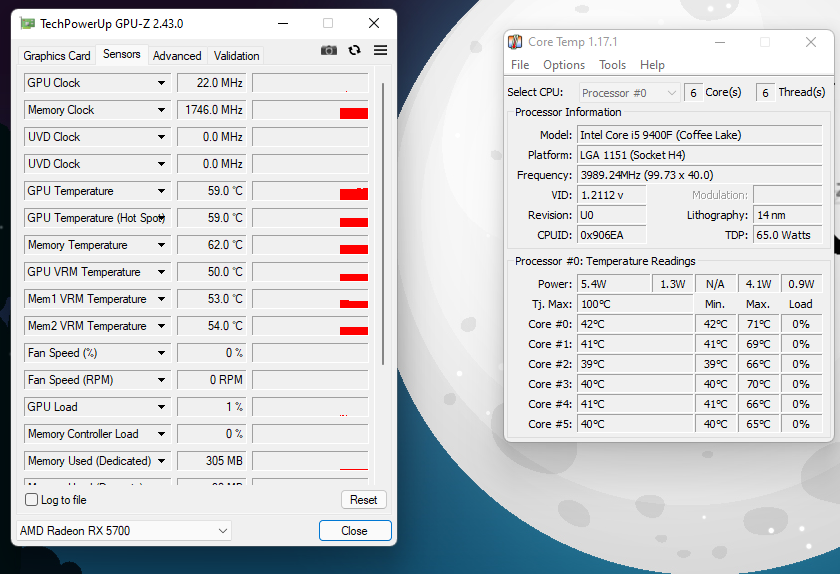Click the Core #0 temperature 42°C
840x574 pixels.
635,324
